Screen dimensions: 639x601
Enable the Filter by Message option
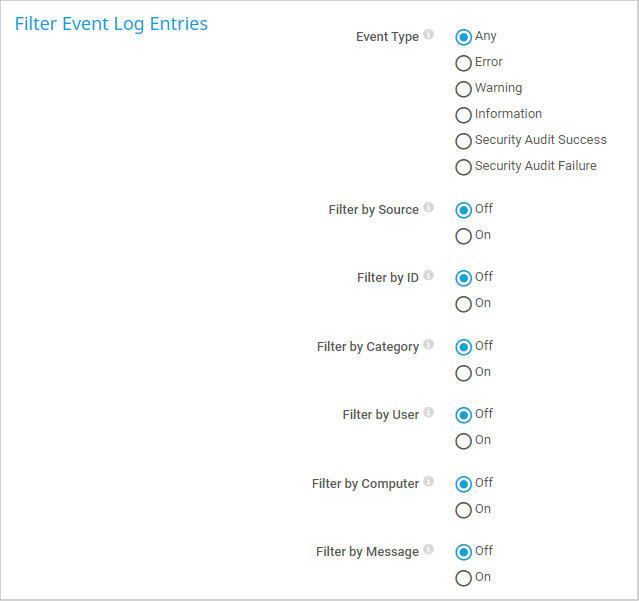(463, 578)
